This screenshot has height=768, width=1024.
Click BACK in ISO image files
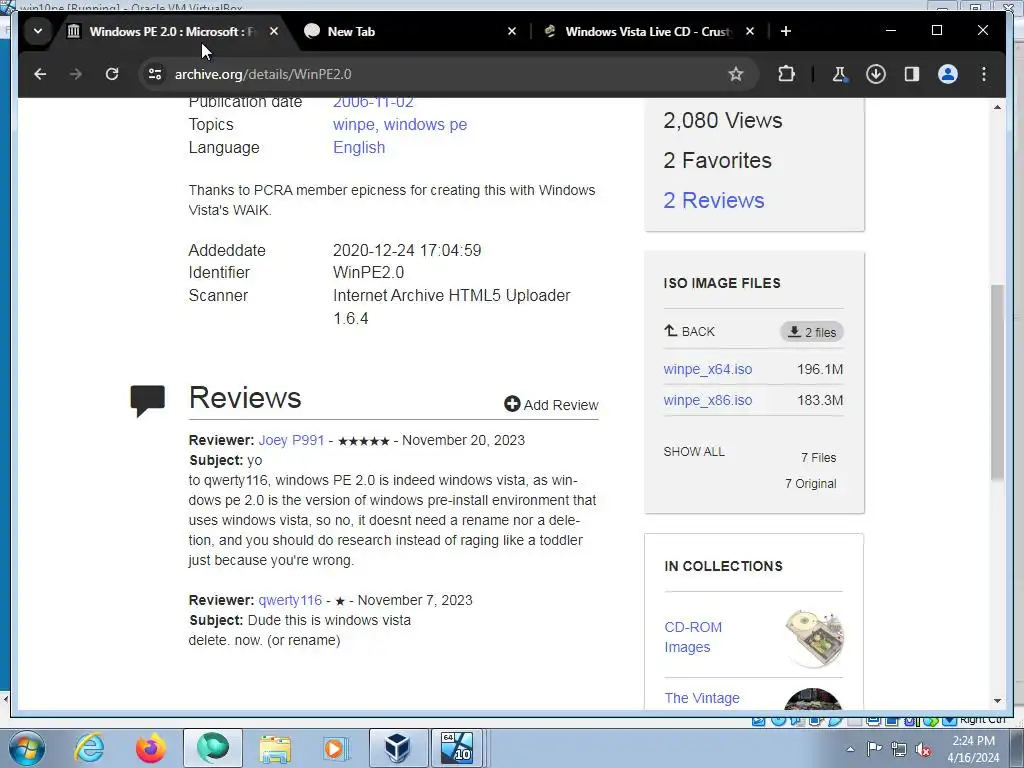coord(689,332)
